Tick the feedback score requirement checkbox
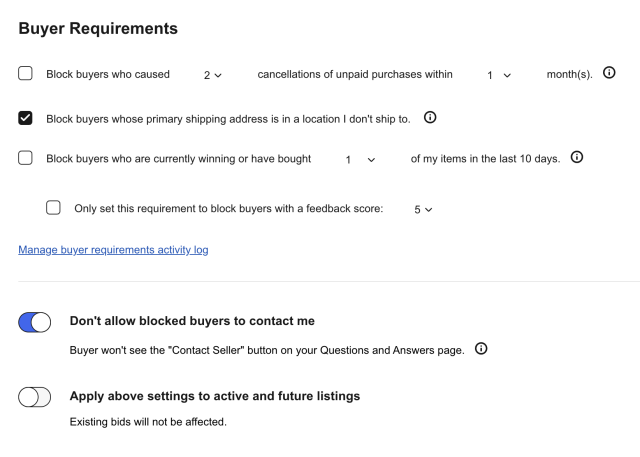Screen dimensions: 640x457 click(54, 208)
